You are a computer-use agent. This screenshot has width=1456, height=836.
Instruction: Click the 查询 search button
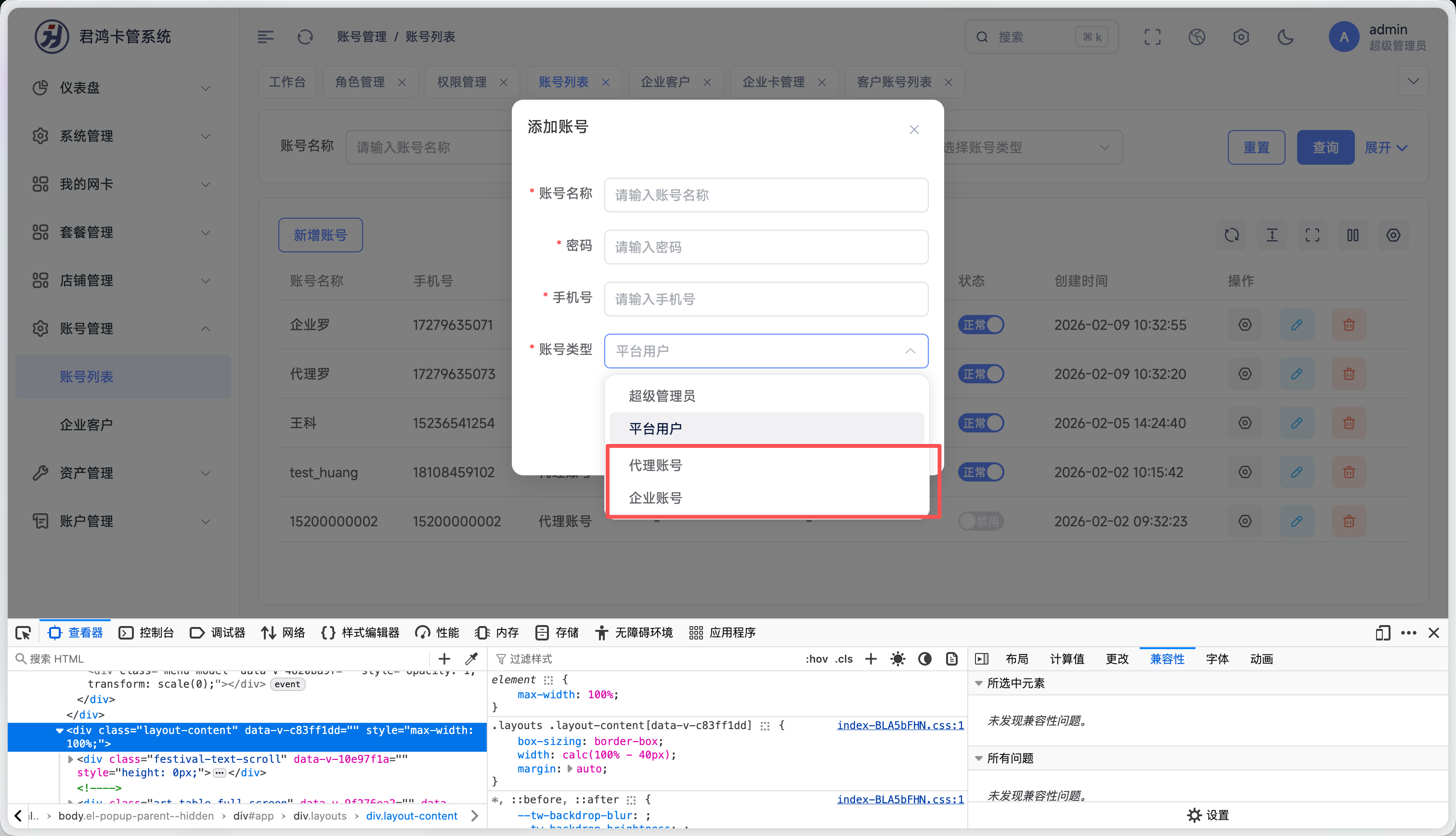[x=1325, y=147]
